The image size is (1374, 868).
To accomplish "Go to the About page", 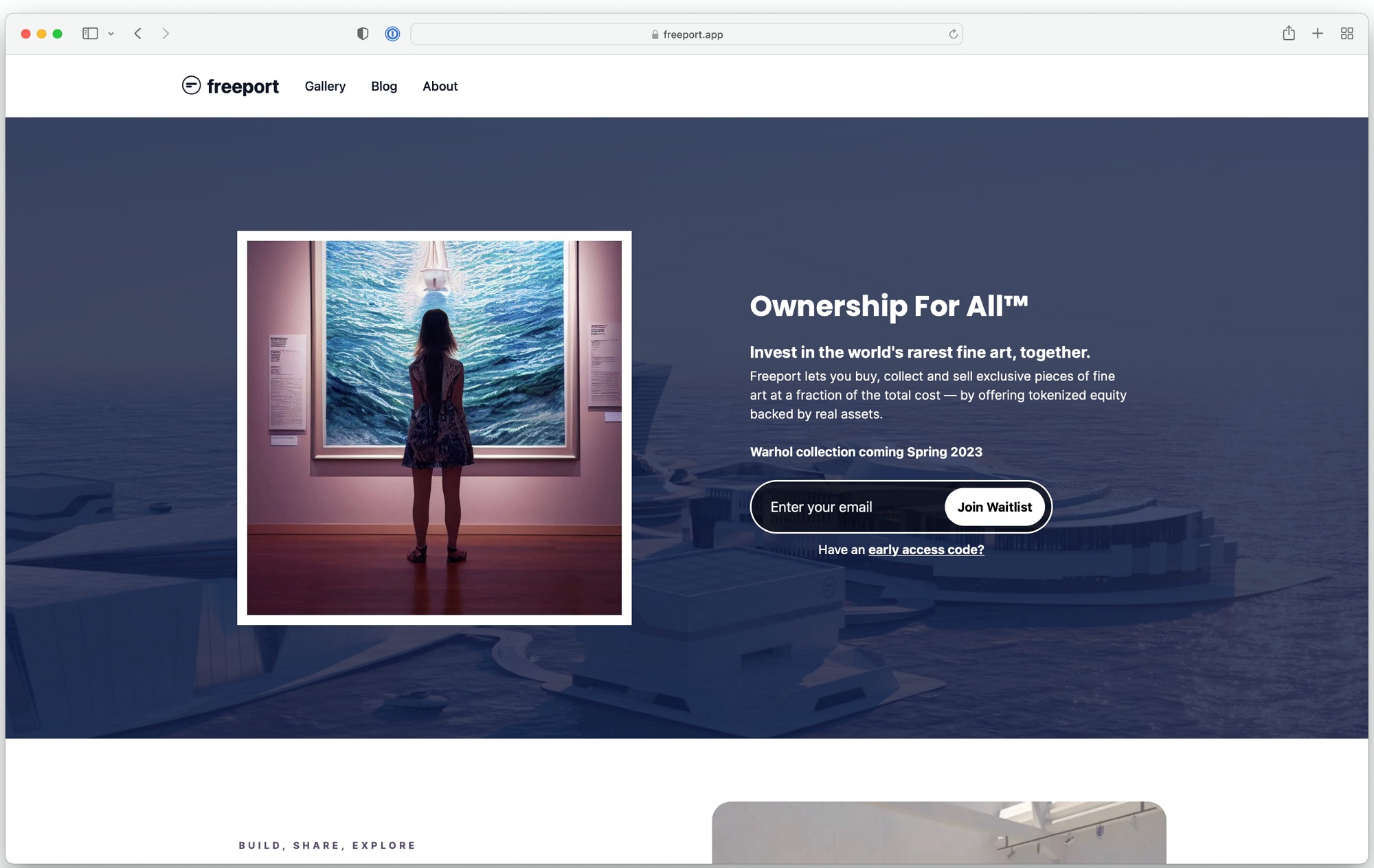I will [440, 86].
